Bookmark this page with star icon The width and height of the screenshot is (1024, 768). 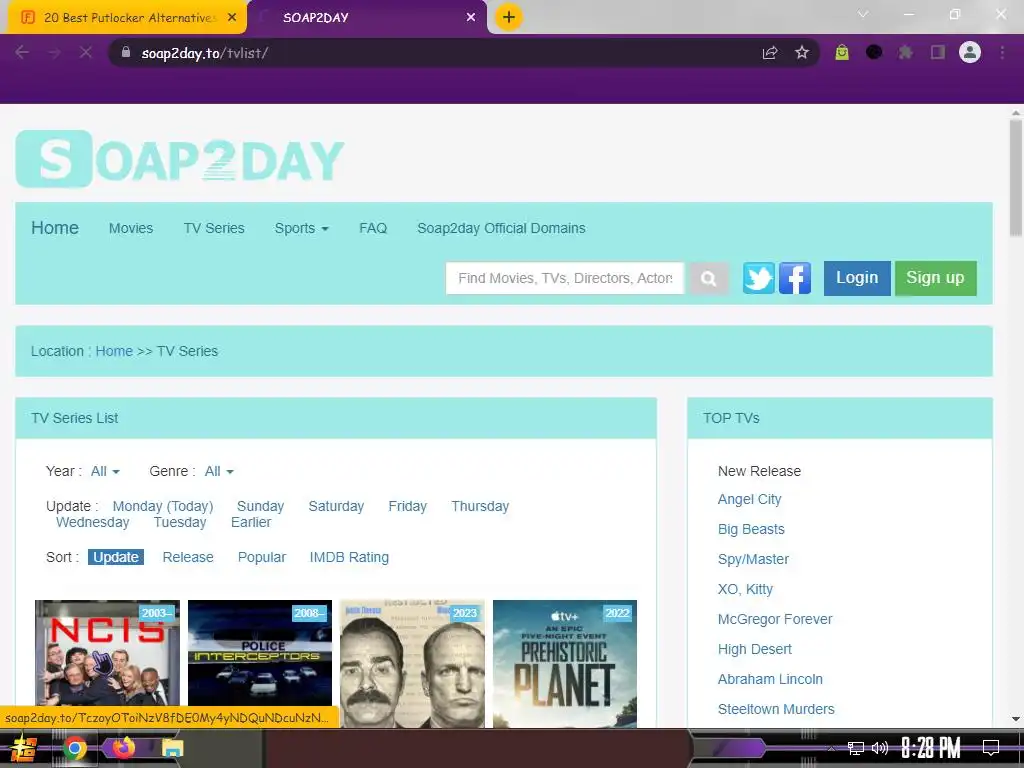pos(802,53)
